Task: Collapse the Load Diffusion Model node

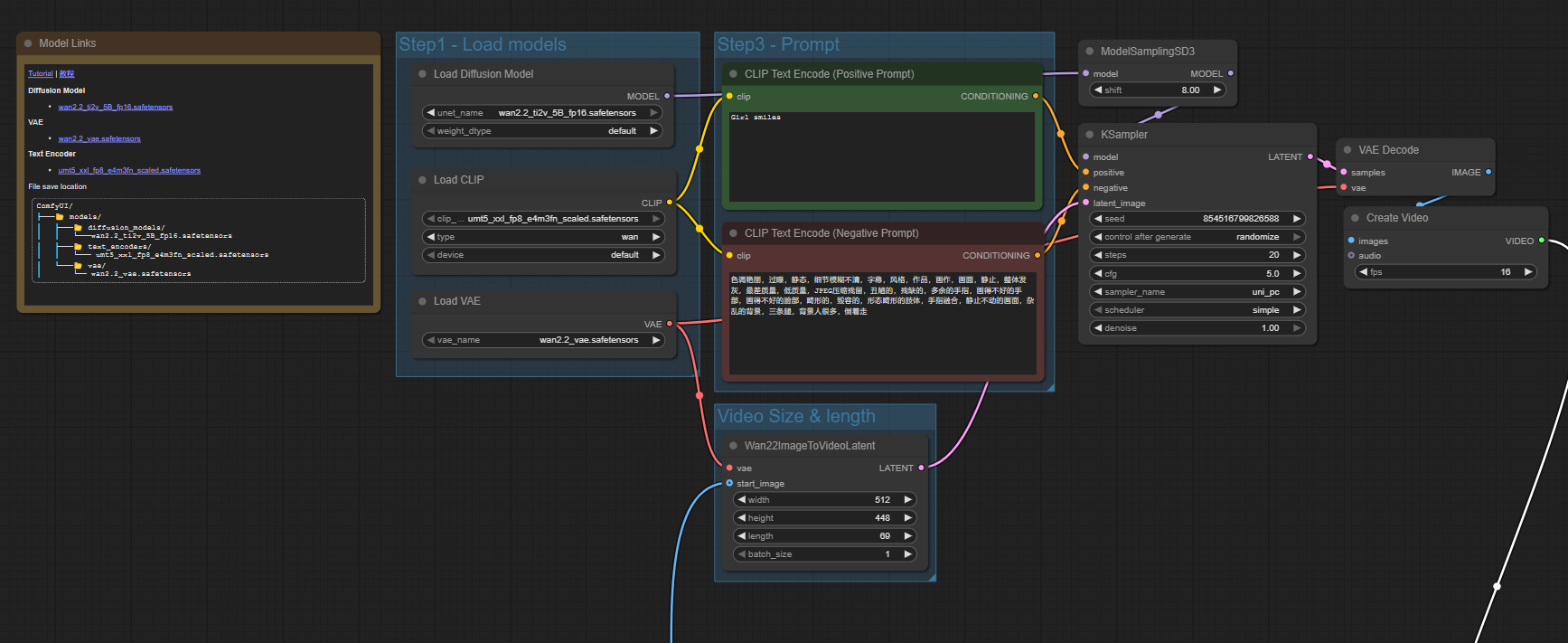Action: point(422,74)
